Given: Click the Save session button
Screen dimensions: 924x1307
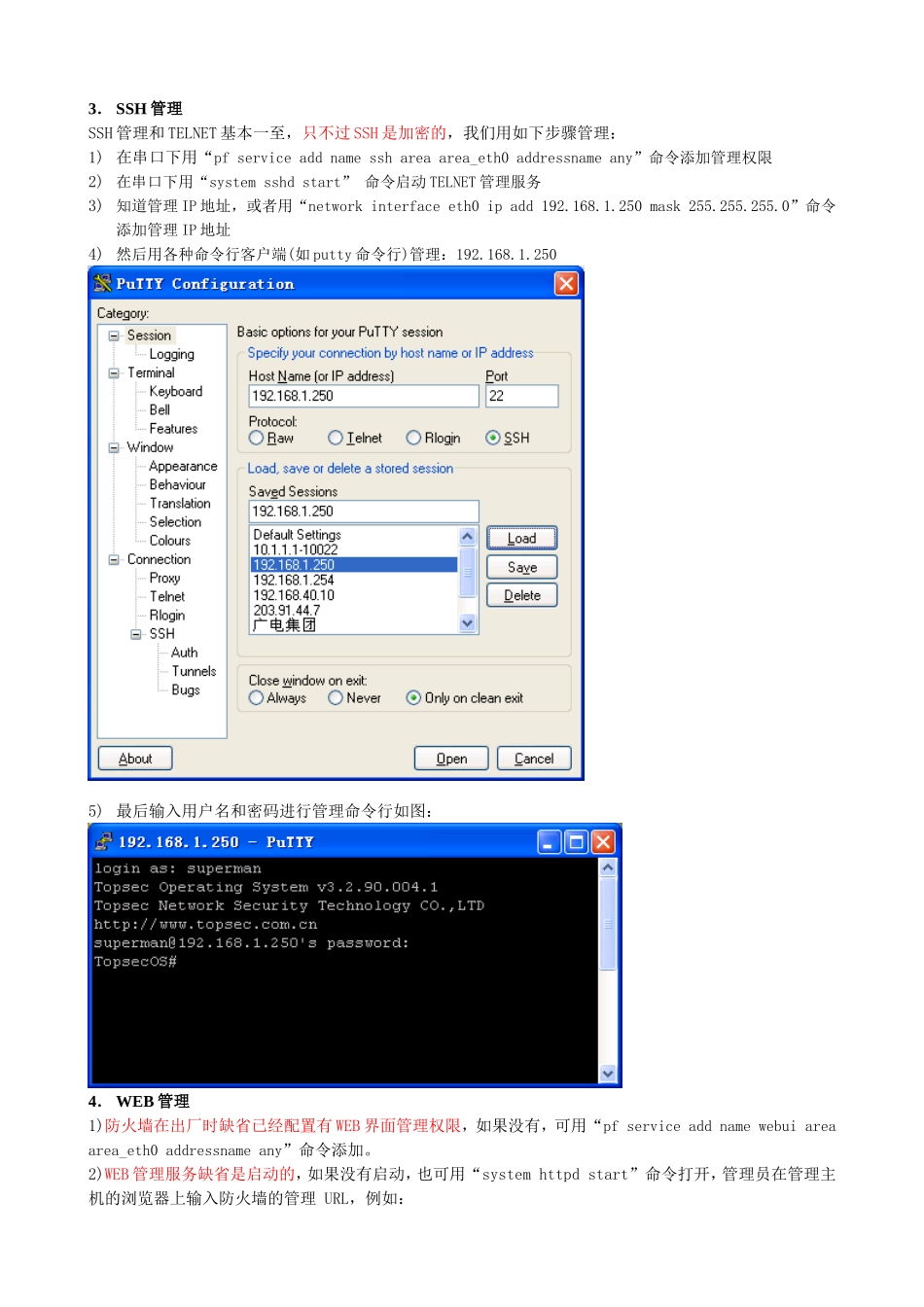Looking at the screenshot, I should click(x=522, y=567).
